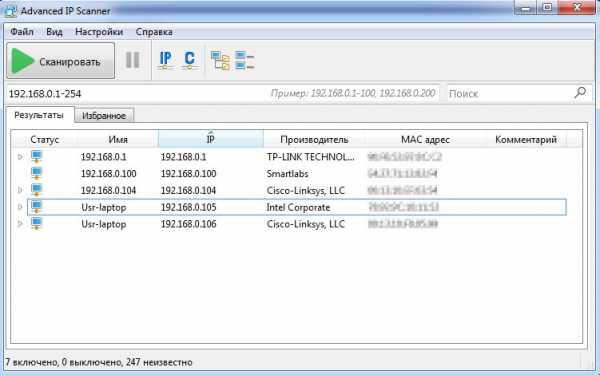Sort by the Комментарий column header
The width and height of the screenshot is (600, 375).
[x=526, y=140]
